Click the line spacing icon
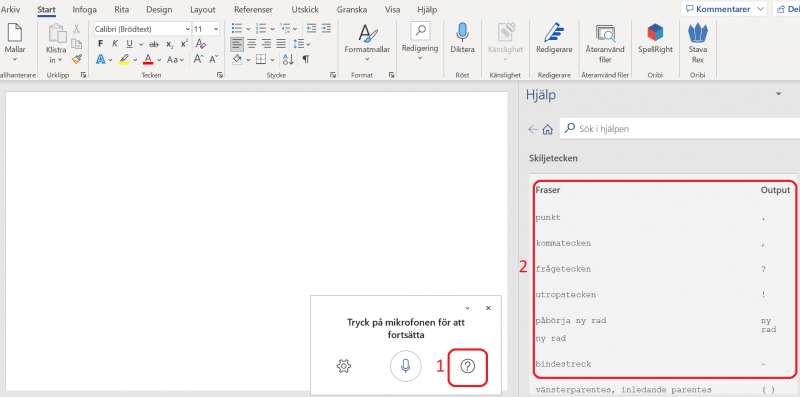Image resolution: width=800 pixels, height=397 pixels. 299,44
